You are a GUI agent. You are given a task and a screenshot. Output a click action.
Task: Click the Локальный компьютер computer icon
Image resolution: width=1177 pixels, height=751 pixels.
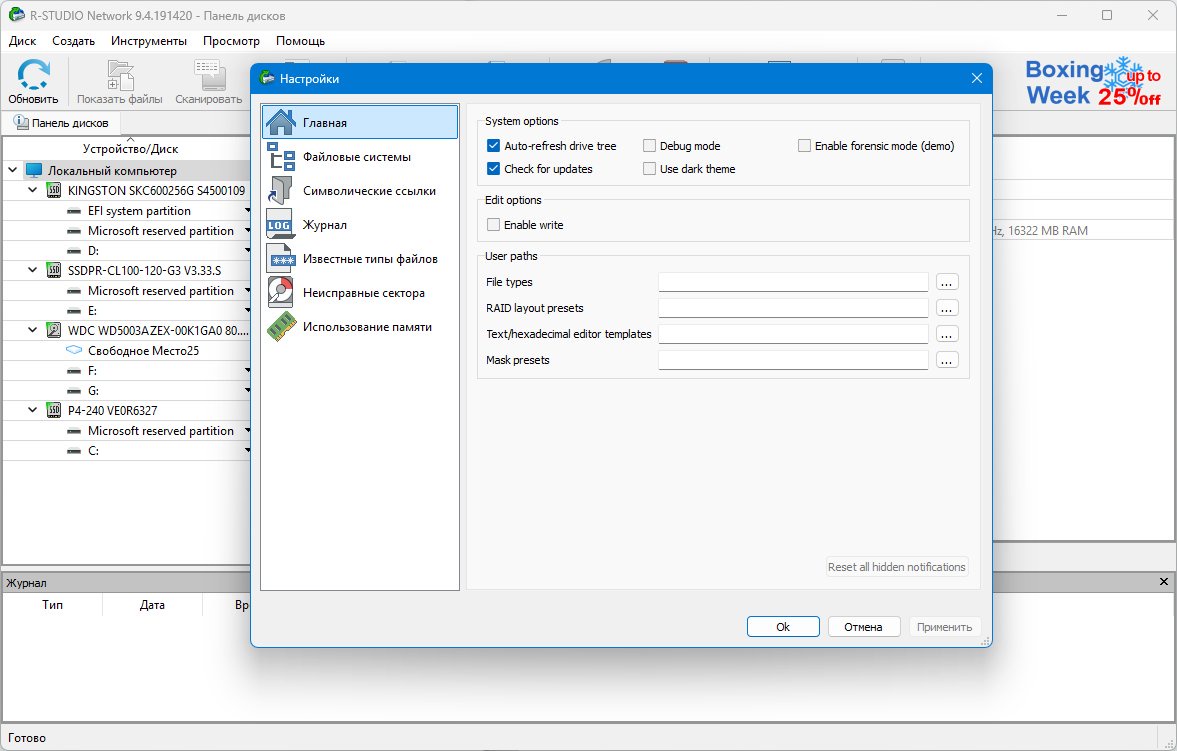pos(34,170)
